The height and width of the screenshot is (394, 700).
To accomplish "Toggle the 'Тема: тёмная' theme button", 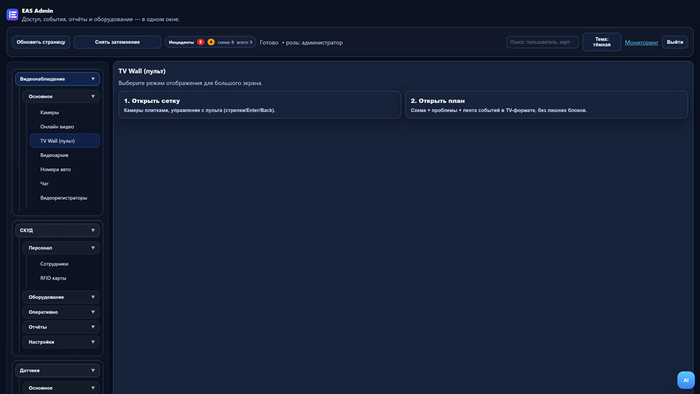I will click(601, 42).
